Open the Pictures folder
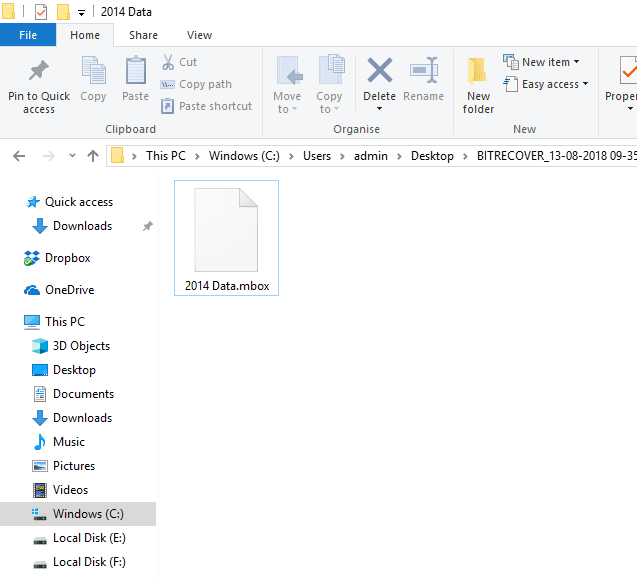 coord(74,466)
